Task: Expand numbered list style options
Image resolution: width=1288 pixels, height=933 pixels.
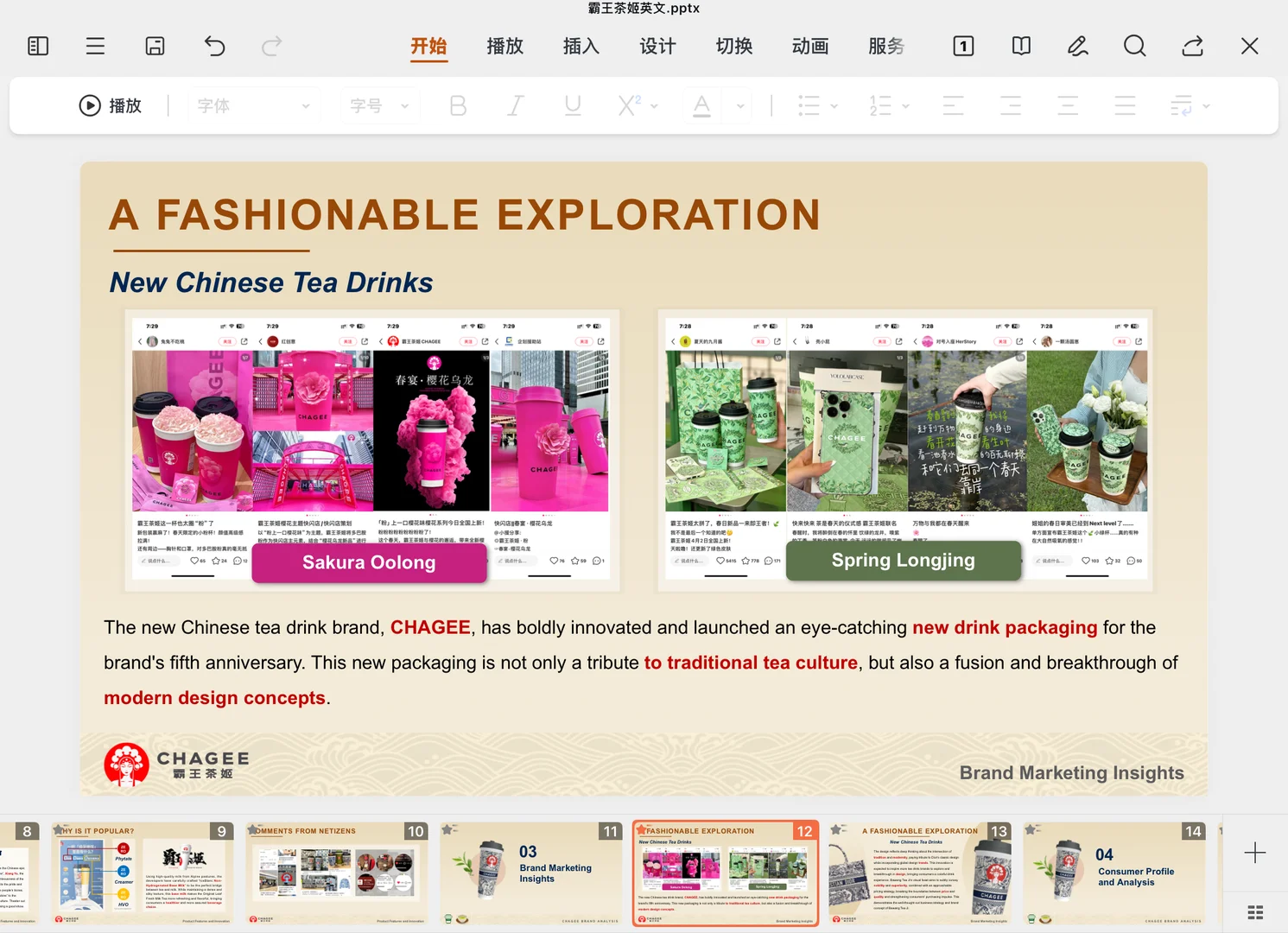Action: 906,106
